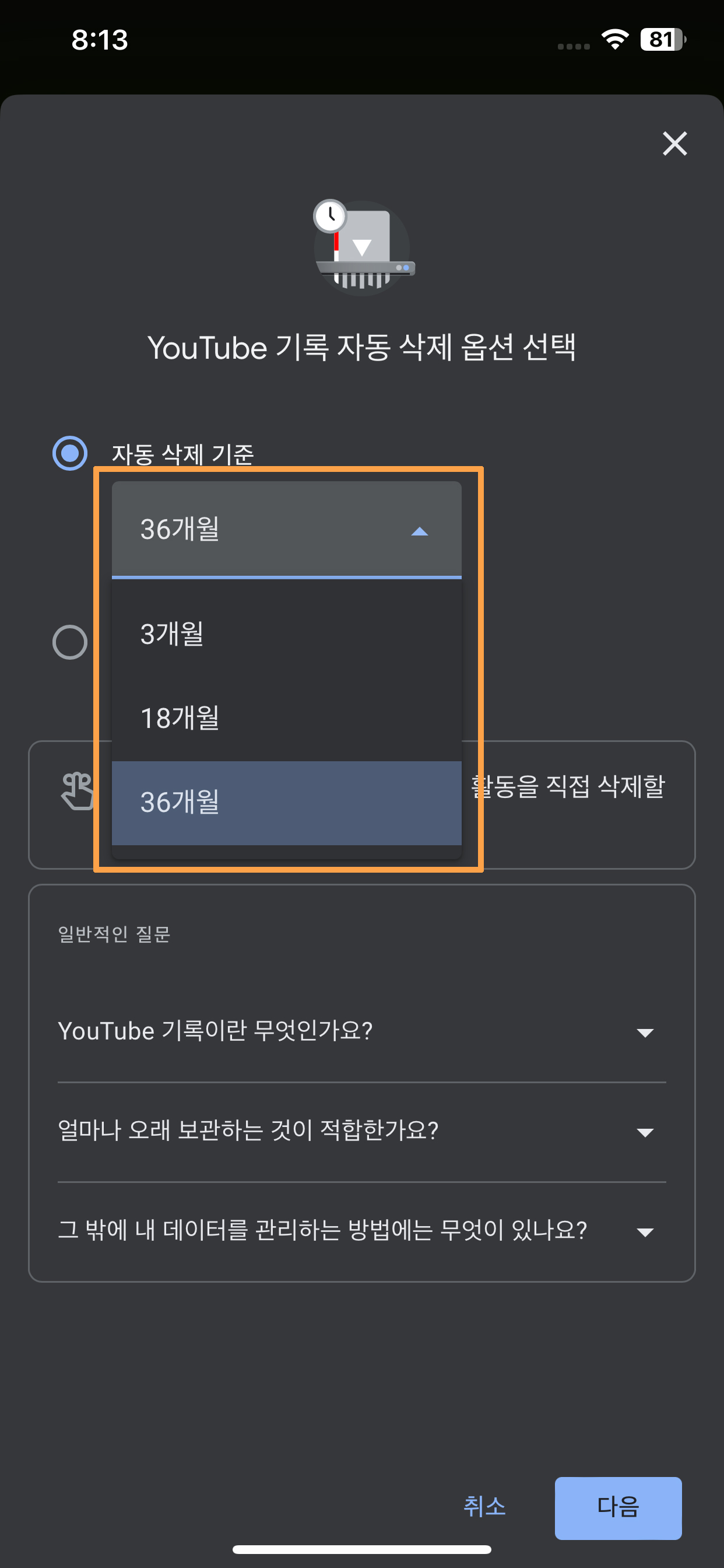
Task: Expand YouTube 기록이란 무엇인가요? question
Action: pyautogui.click(x=361, y=1032)
